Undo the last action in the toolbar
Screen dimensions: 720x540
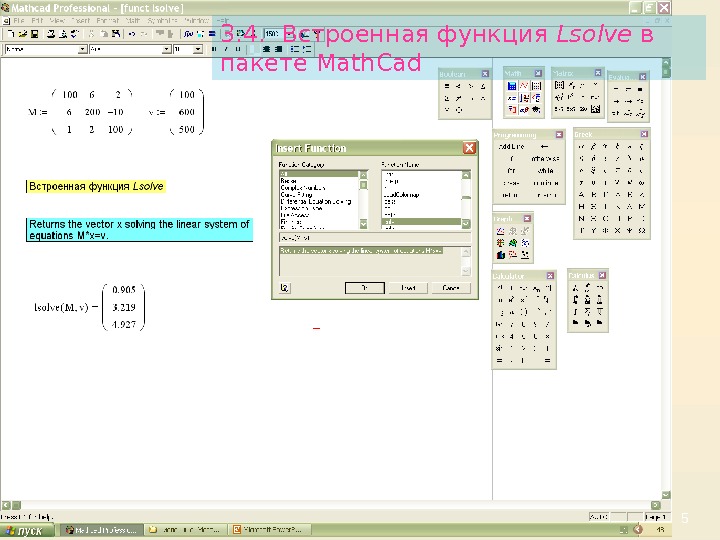coord(132,34)
